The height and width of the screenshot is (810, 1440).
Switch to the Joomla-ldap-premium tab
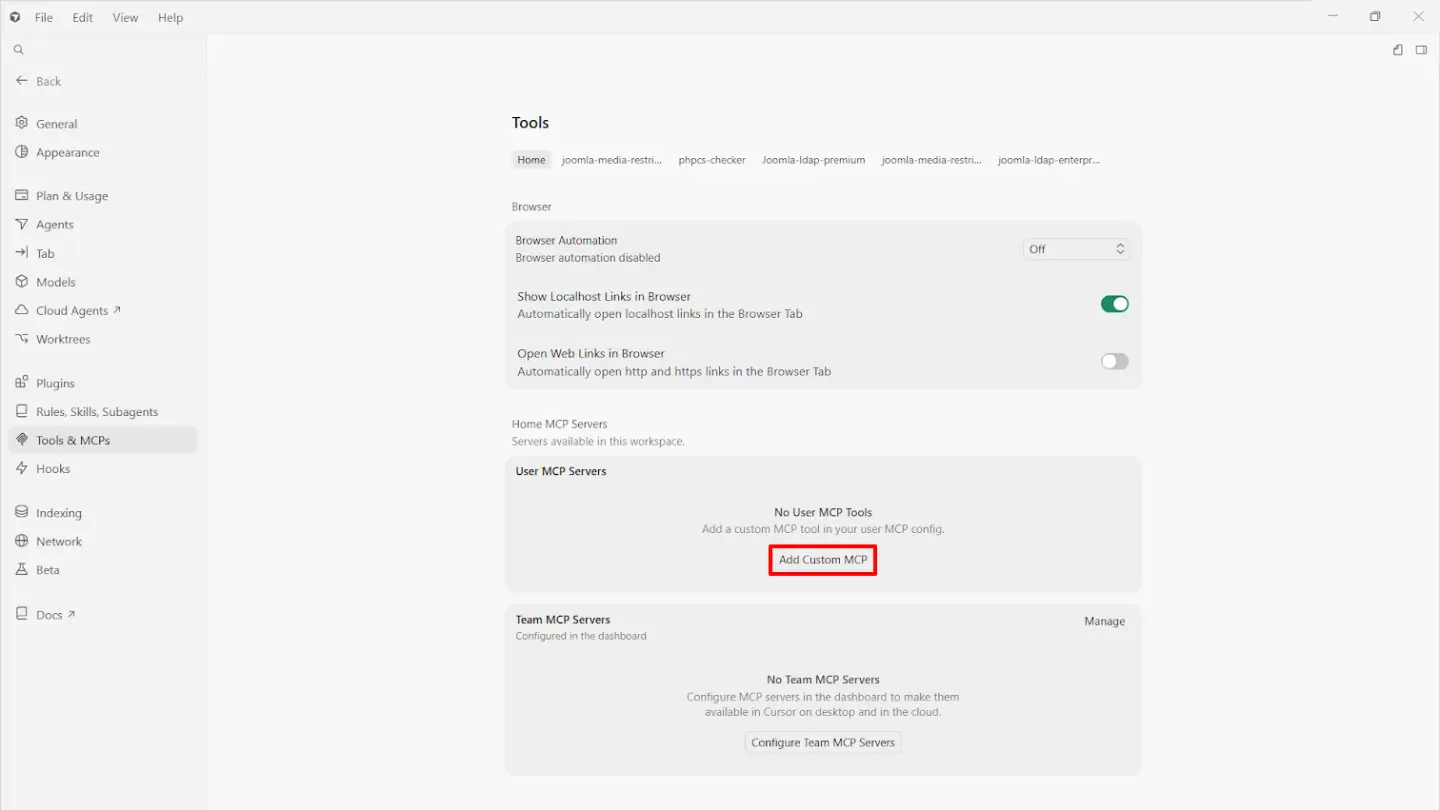[x=813, y=160]
